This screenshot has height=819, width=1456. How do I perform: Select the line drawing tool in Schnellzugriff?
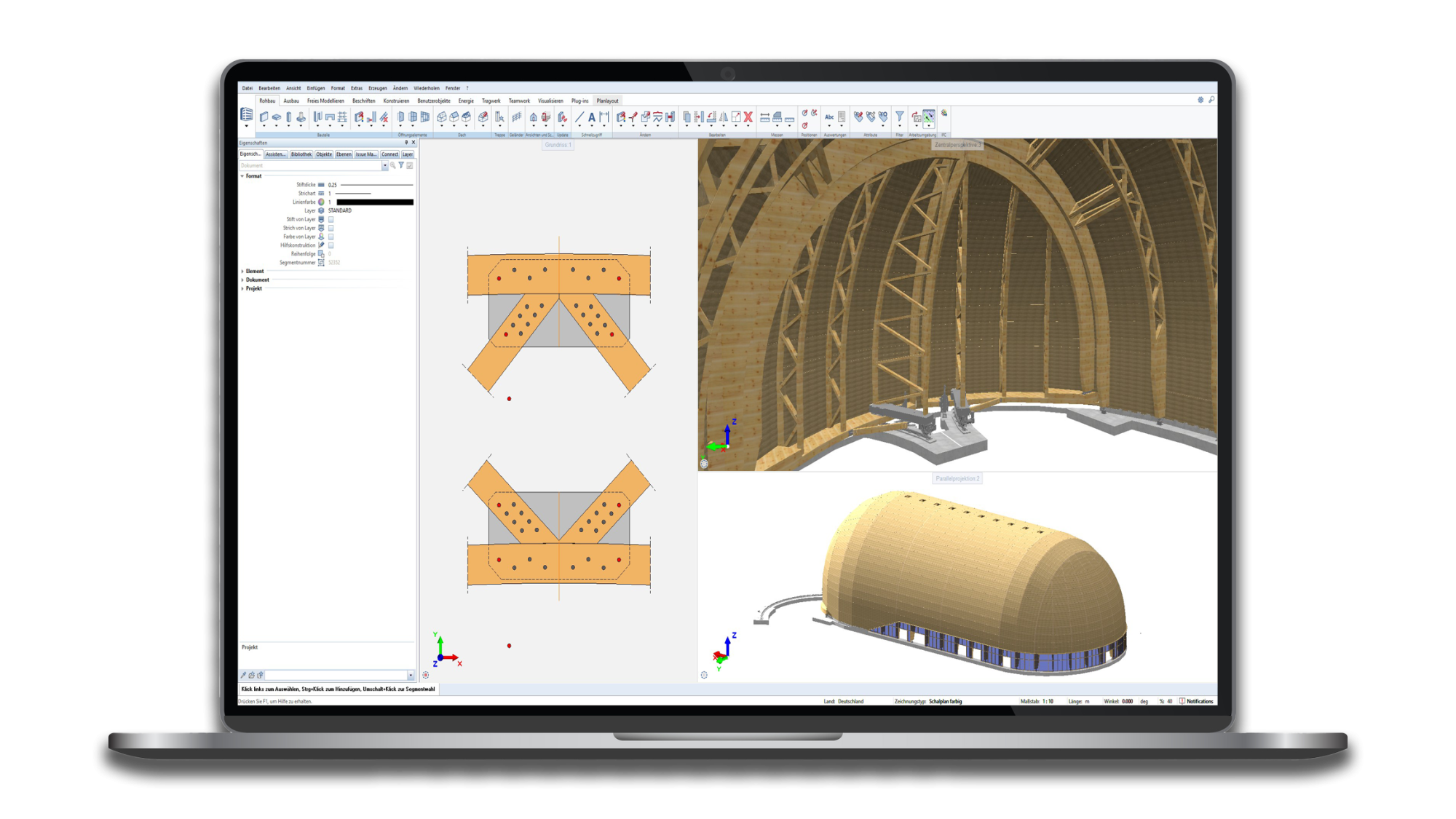pos(579,117)
